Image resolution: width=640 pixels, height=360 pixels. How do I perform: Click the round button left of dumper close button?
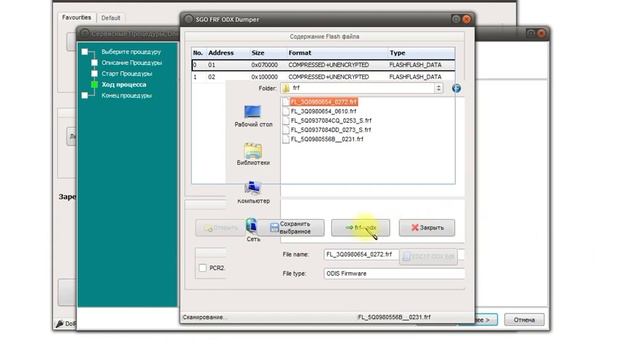456,19
